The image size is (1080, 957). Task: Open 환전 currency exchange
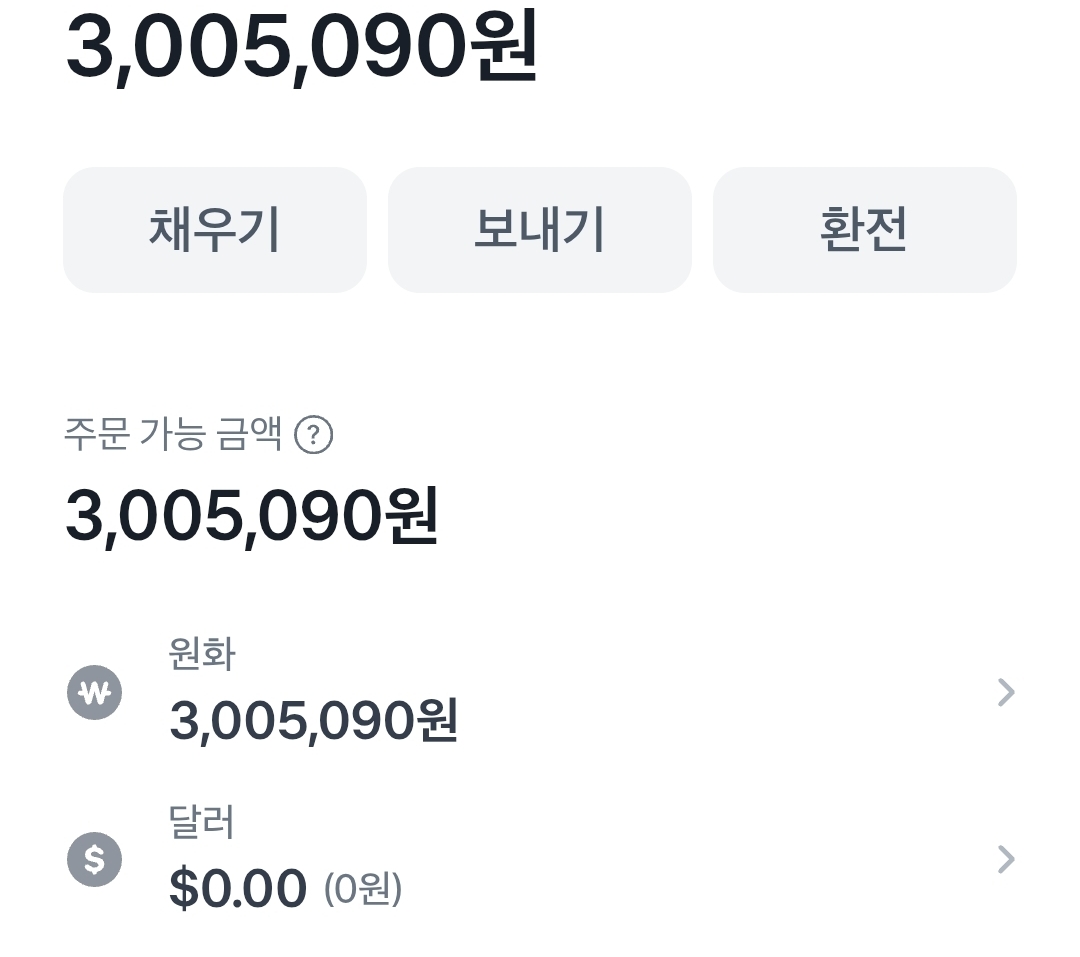tap(864, 230)
